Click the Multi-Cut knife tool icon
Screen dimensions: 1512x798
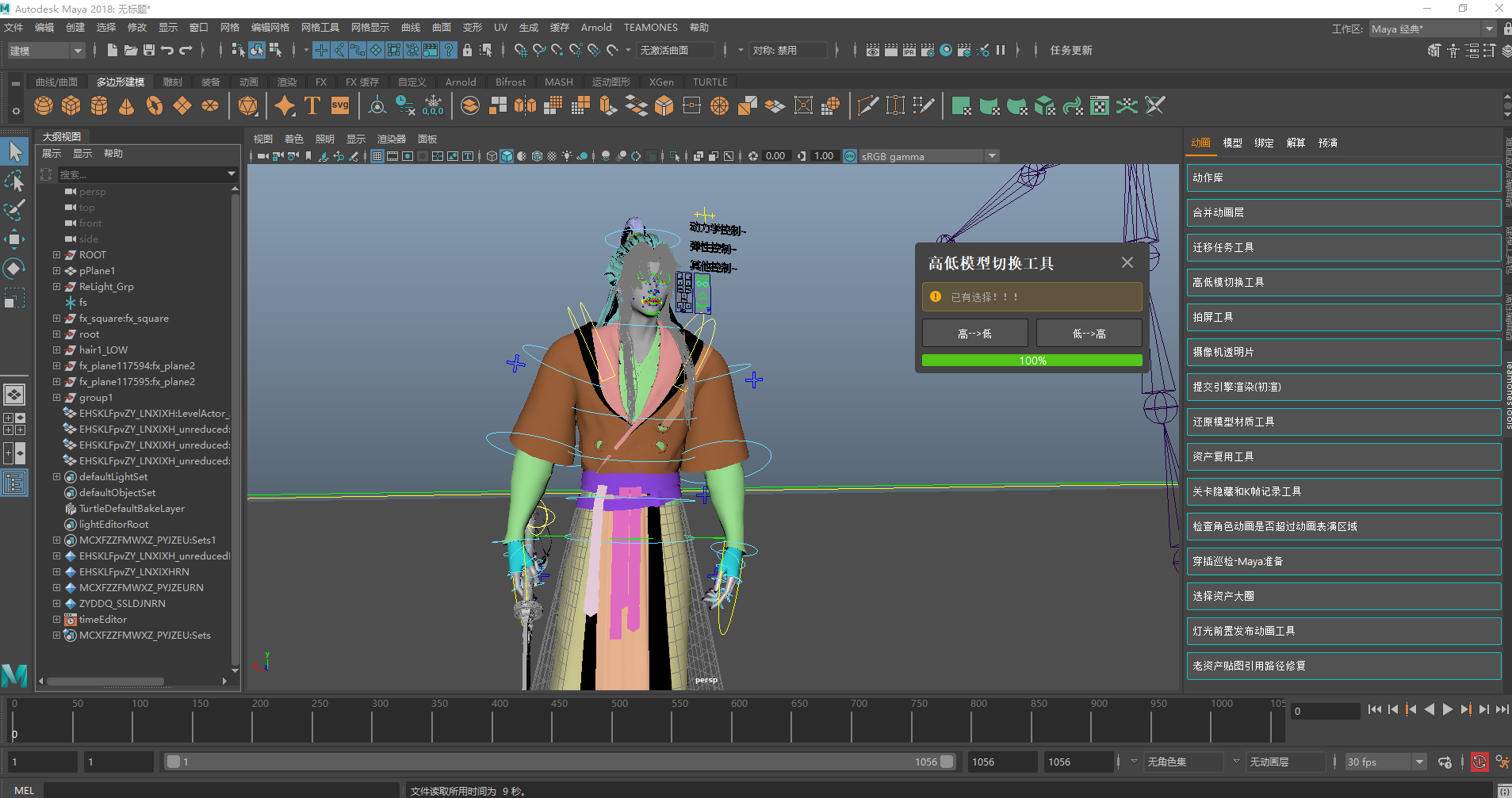coord(867,105)
